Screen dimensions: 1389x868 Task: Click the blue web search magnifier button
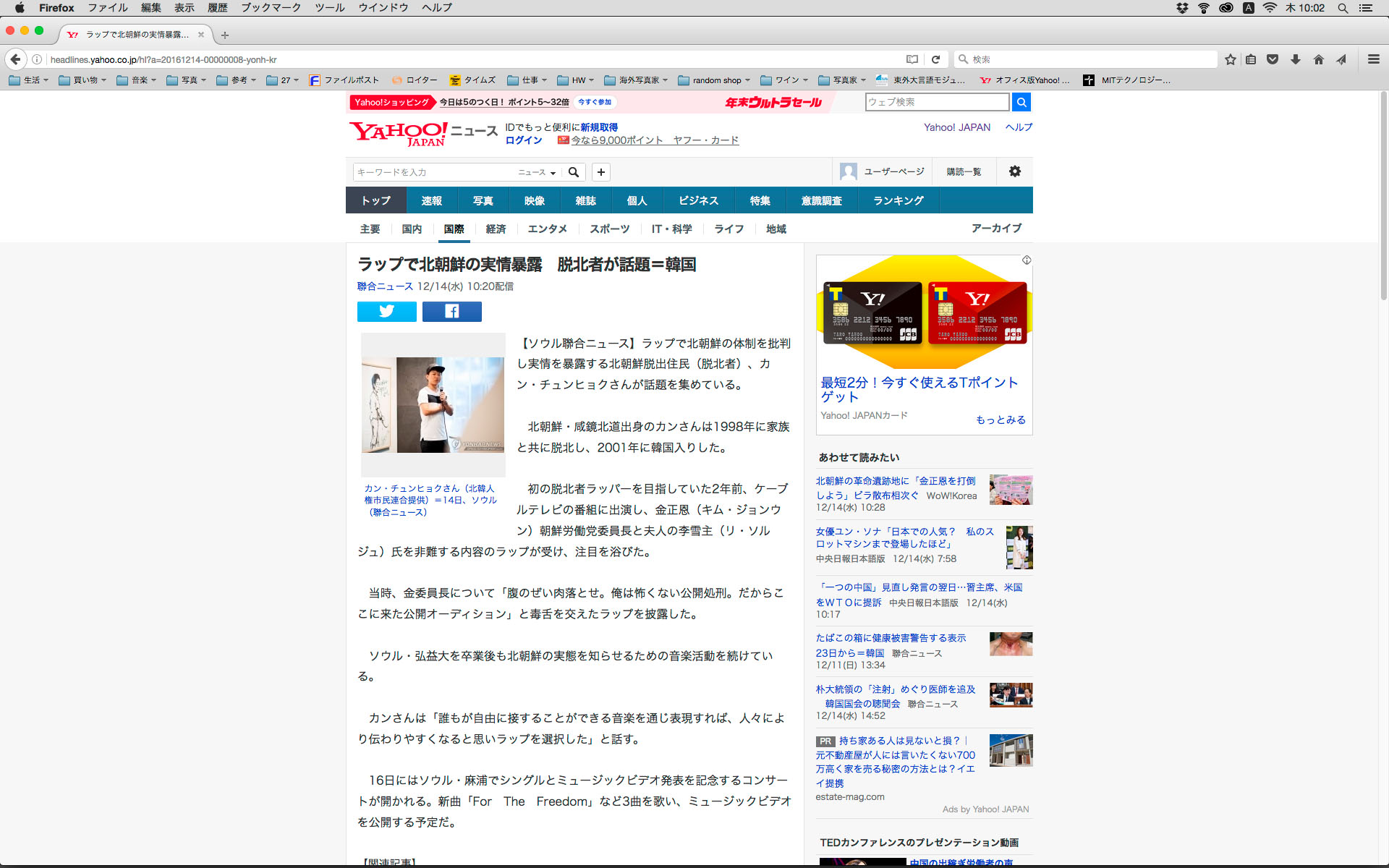(1021, 102)
